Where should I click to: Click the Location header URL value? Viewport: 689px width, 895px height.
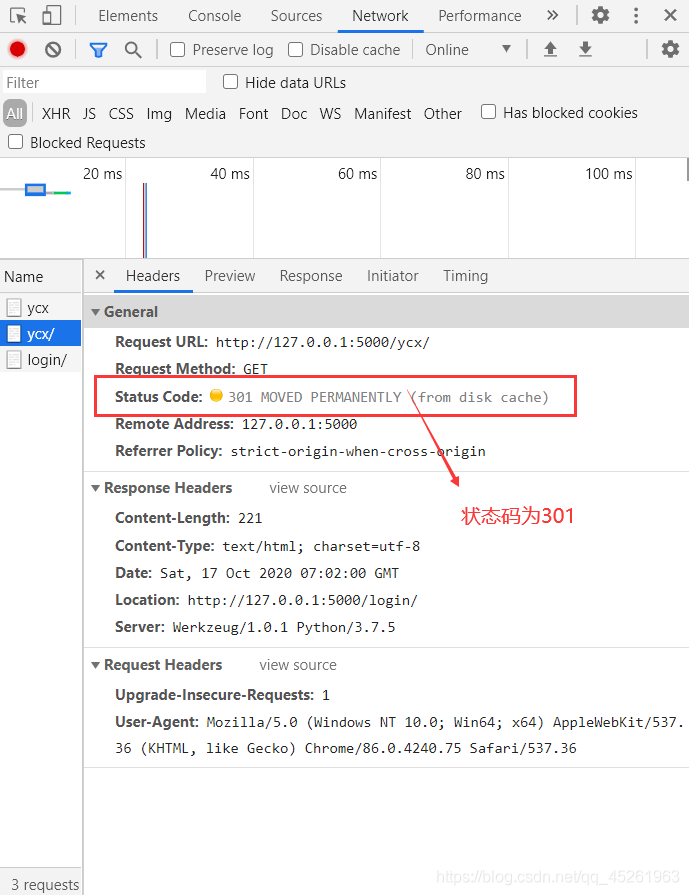point(303,600)
